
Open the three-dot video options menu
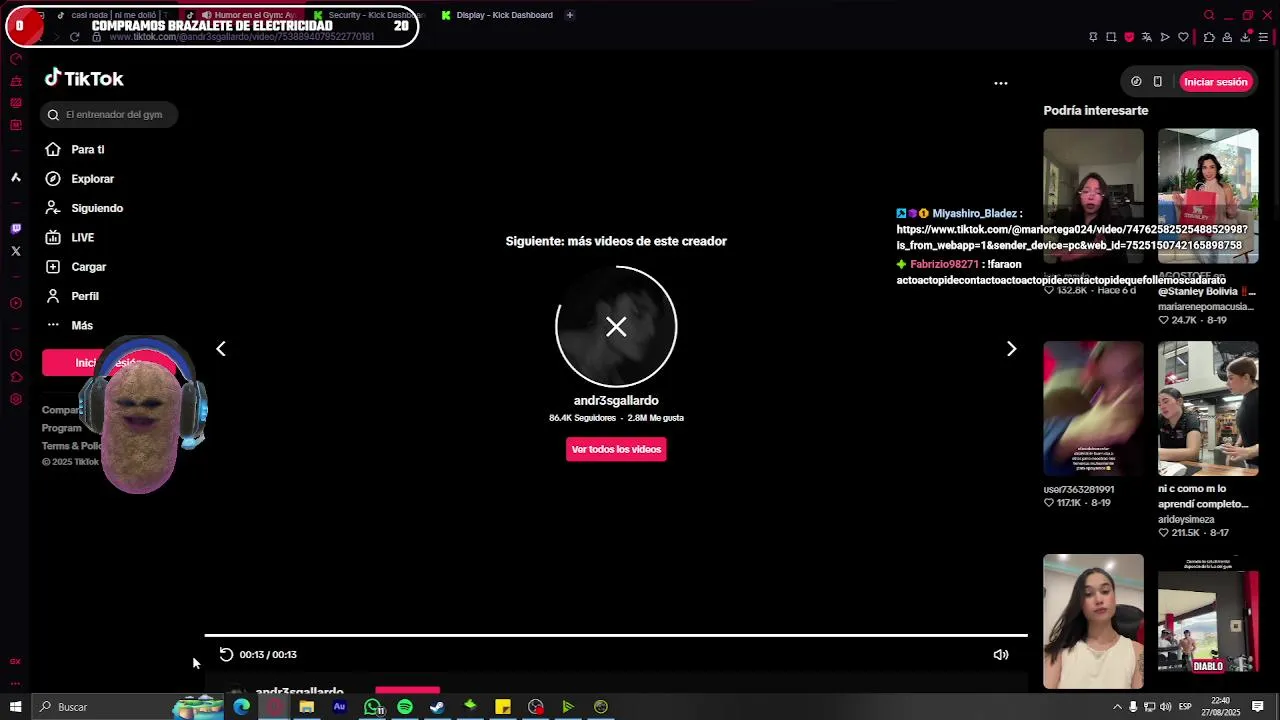coord(1001,84)
